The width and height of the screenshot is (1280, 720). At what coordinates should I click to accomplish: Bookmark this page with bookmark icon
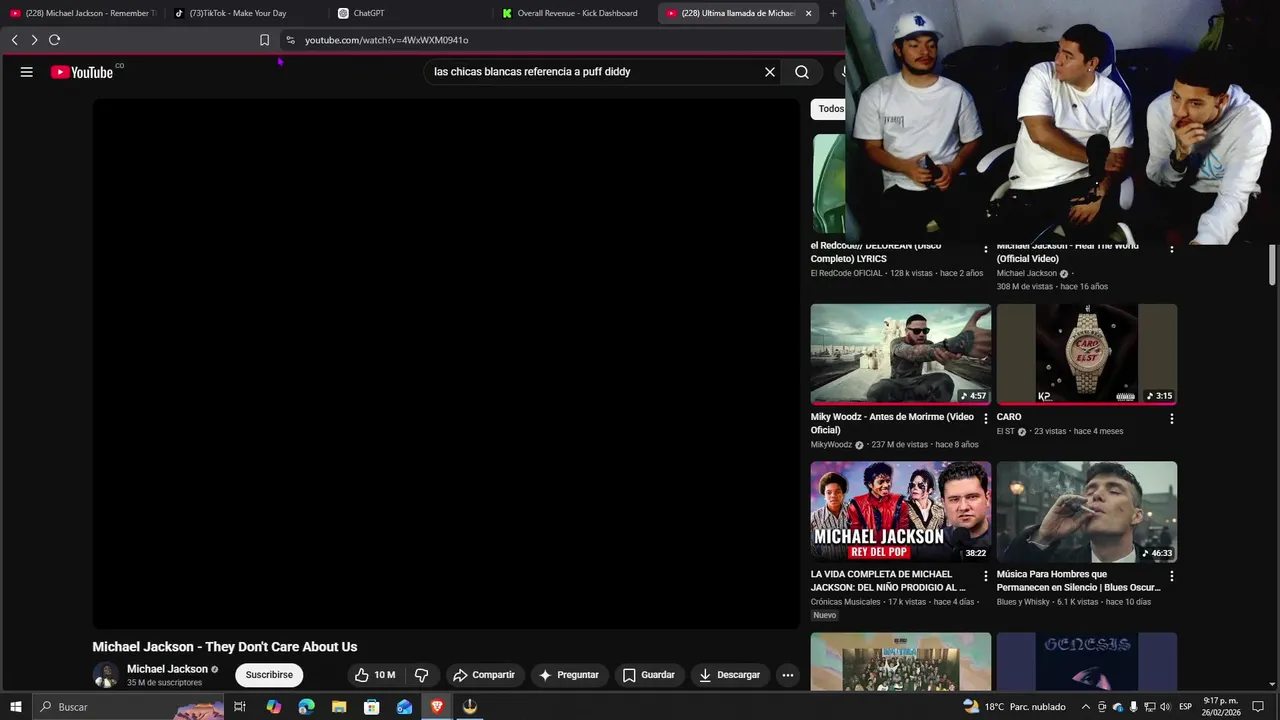pos(264,40)
